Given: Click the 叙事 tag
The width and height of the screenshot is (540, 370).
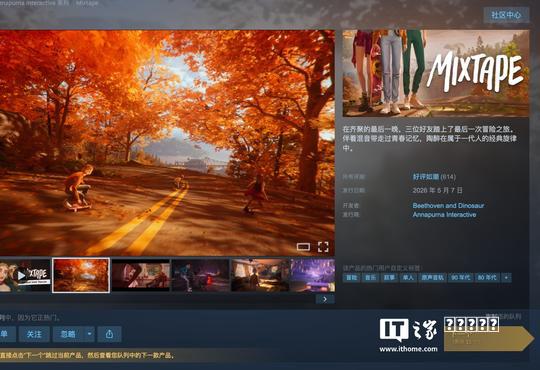Looking at the screenshot, I should click(389, 278).
